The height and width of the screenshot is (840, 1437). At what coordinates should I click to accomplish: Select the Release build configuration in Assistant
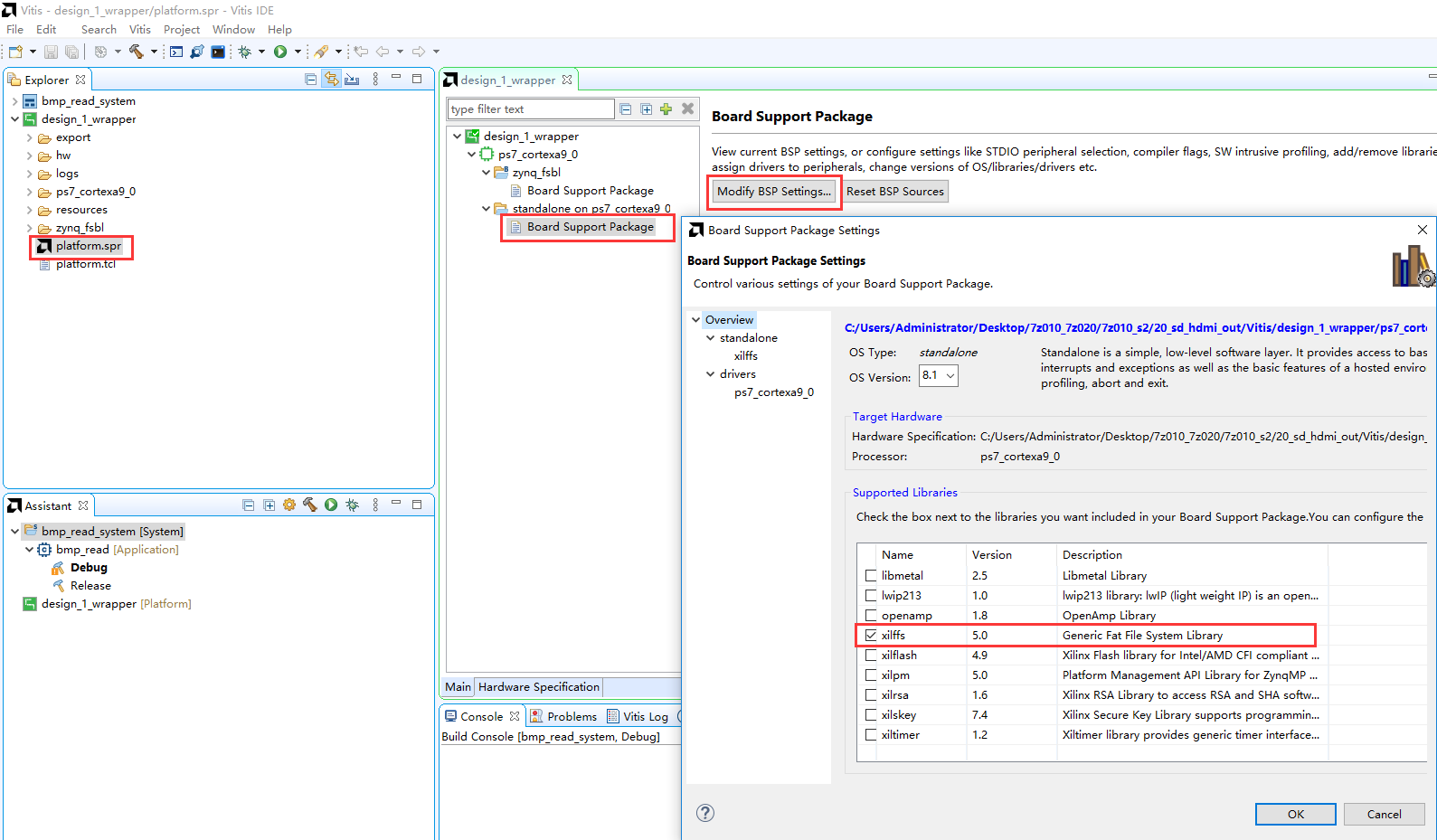click(90, 586)
